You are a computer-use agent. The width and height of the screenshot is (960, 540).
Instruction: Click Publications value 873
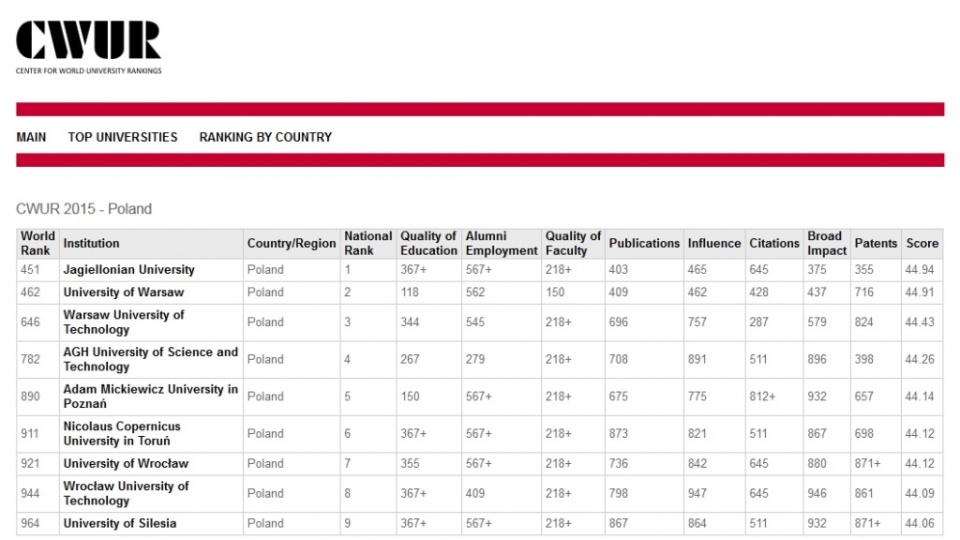(618, 433)
